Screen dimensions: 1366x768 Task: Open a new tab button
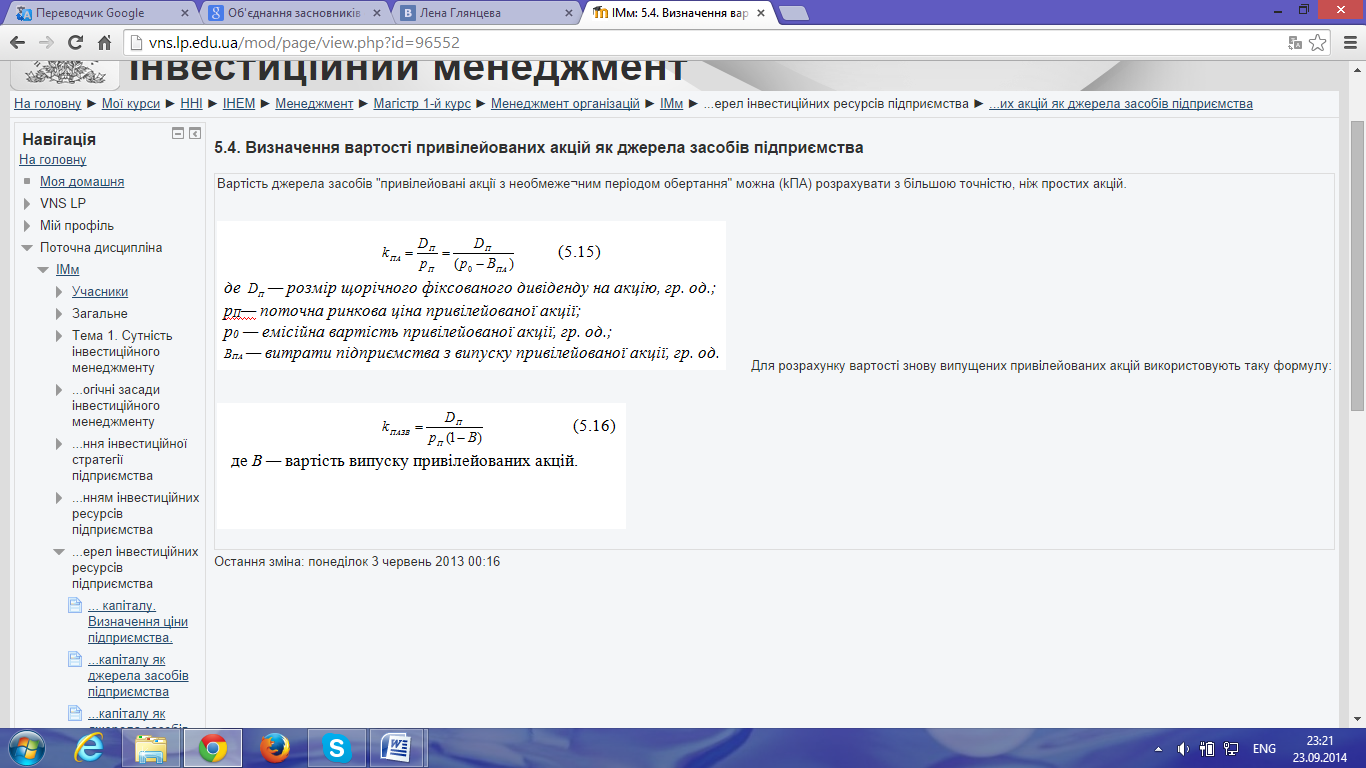point(794,13)
